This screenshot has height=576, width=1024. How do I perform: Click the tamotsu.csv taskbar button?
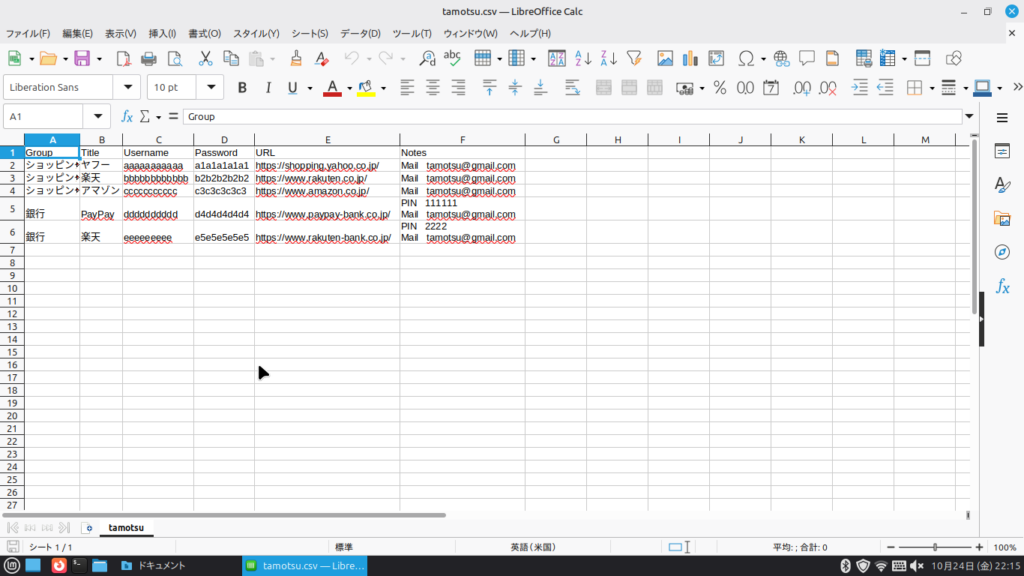[305, 566]
